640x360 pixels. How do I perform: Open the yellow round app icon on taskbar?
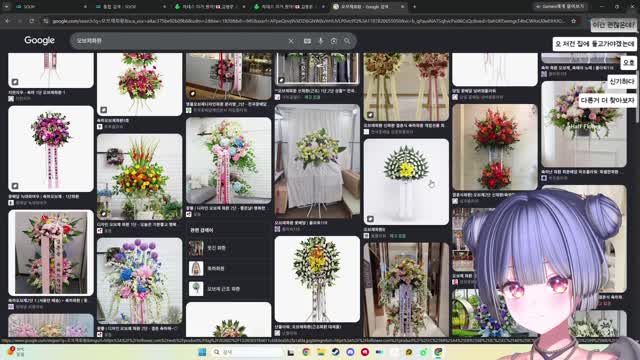point(409,352)
